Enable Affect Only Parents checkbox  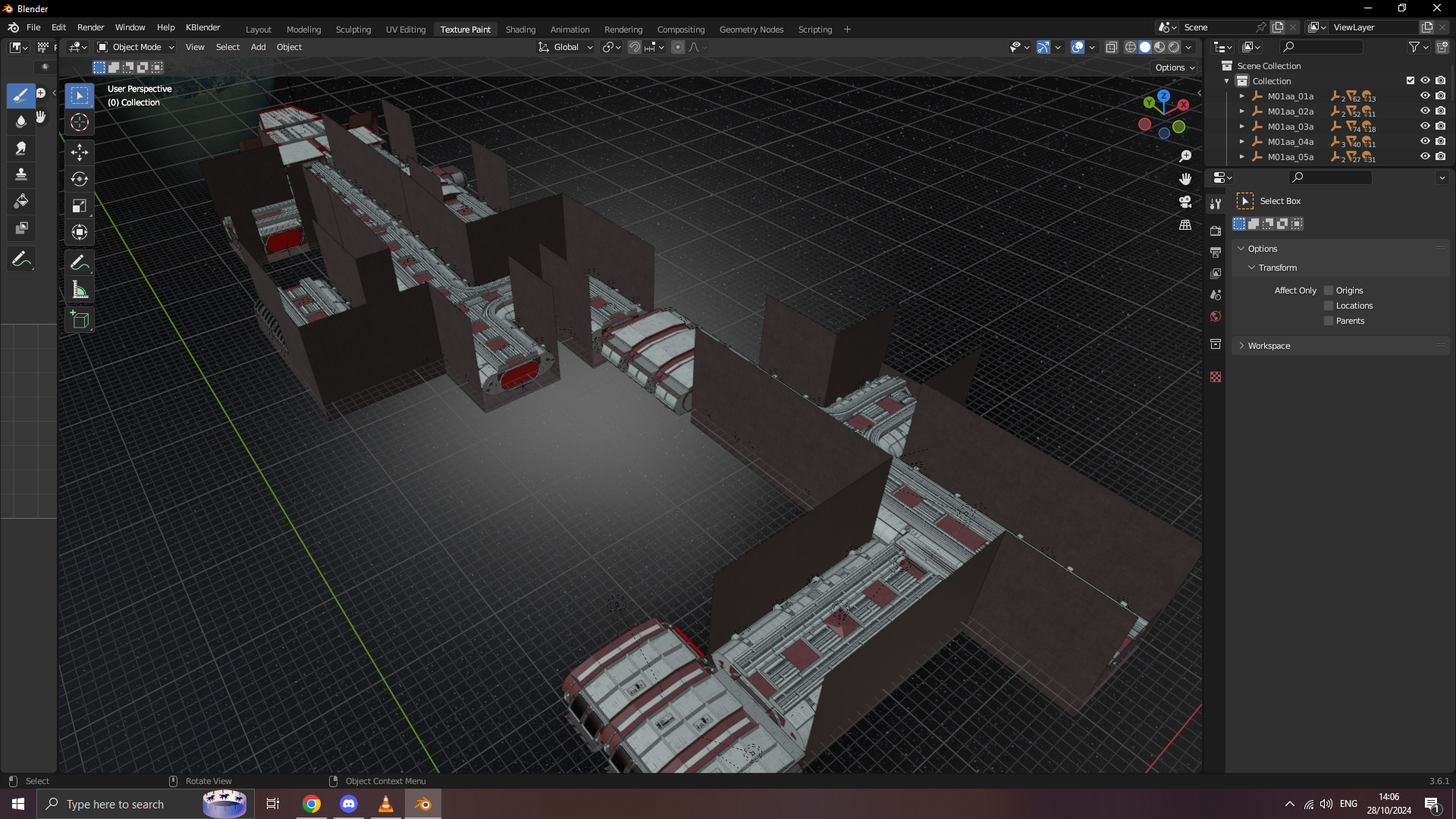(x=1329, y=321)
